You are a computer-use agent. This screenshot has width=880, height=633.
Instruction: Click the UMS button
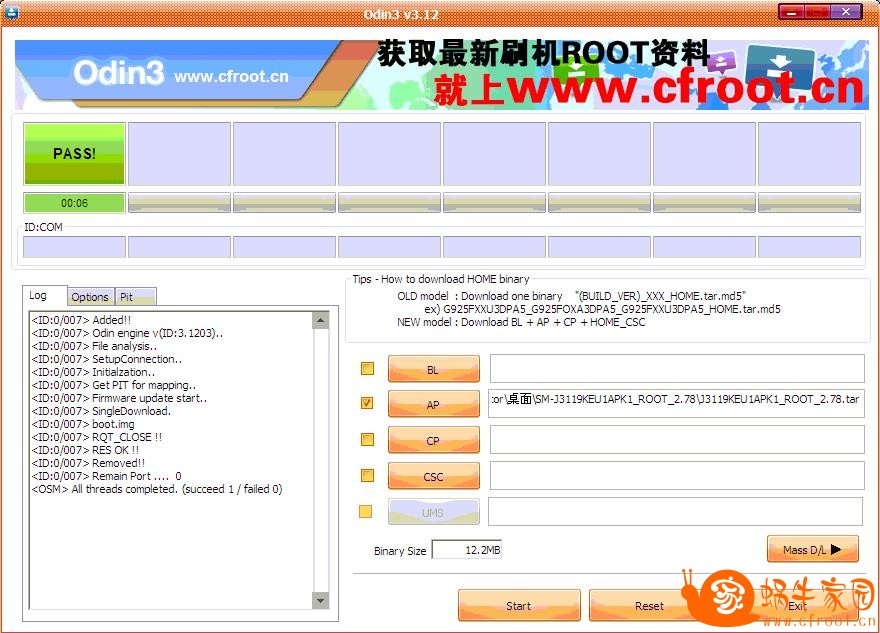coord(434,512)
